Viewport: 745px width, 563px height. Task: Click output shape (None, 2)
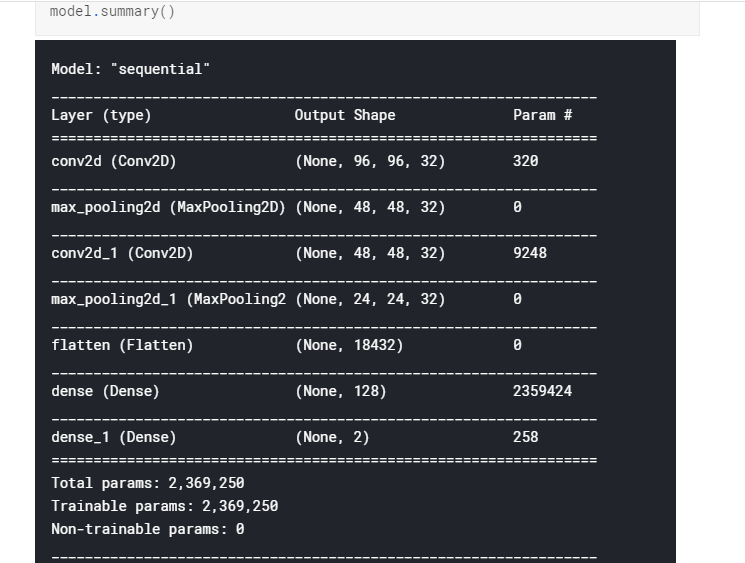coord(332,438)
